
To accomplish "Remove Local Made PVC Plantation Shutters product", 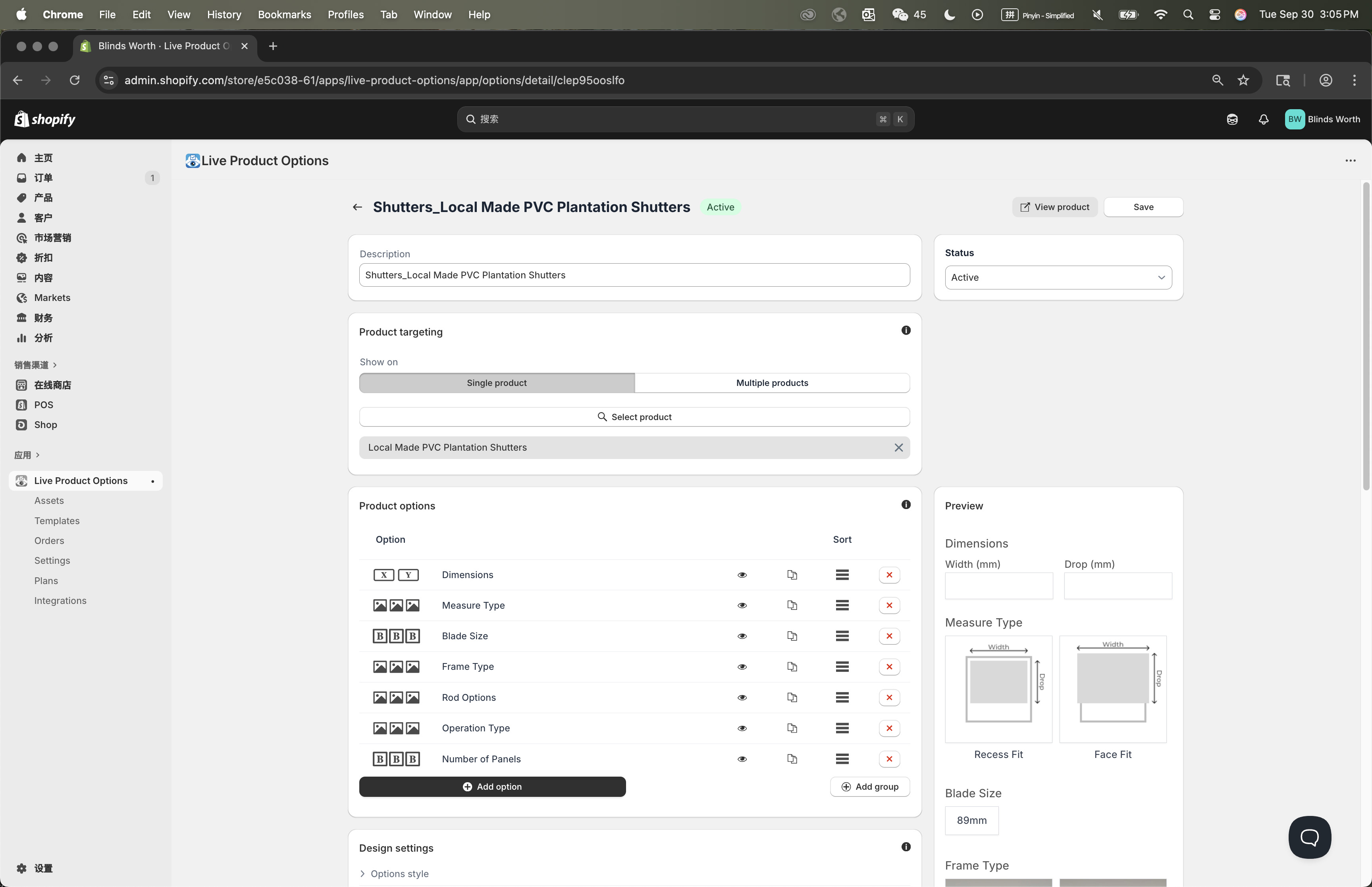I will [898, 447].
